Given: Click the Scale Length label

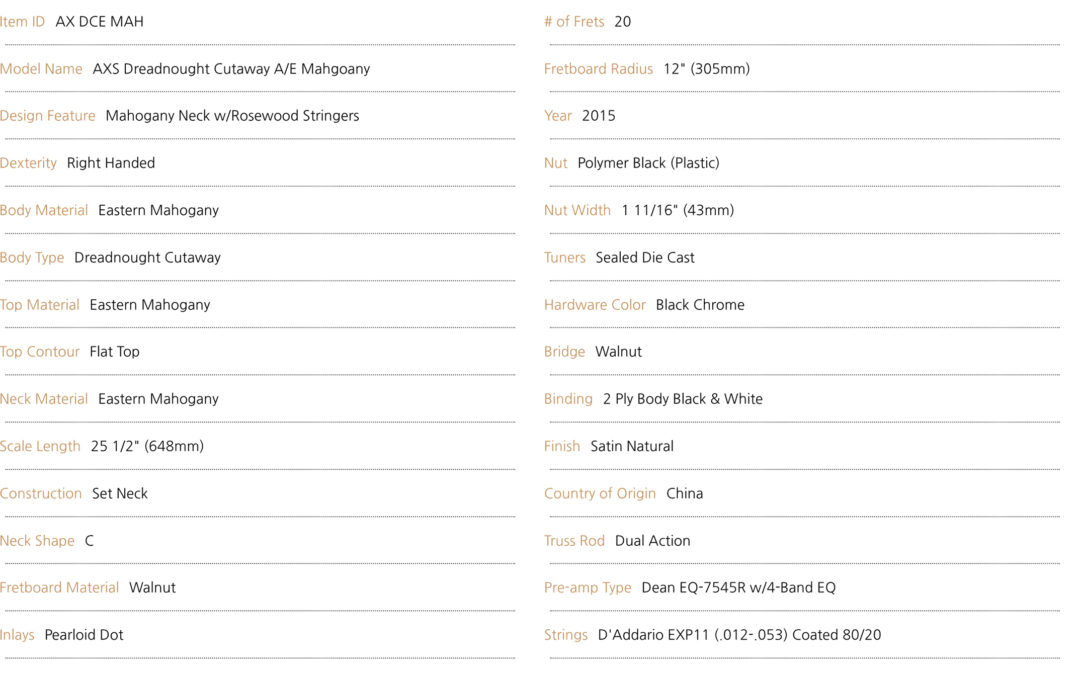Looking at the screenshot, I should click(40, 446).
